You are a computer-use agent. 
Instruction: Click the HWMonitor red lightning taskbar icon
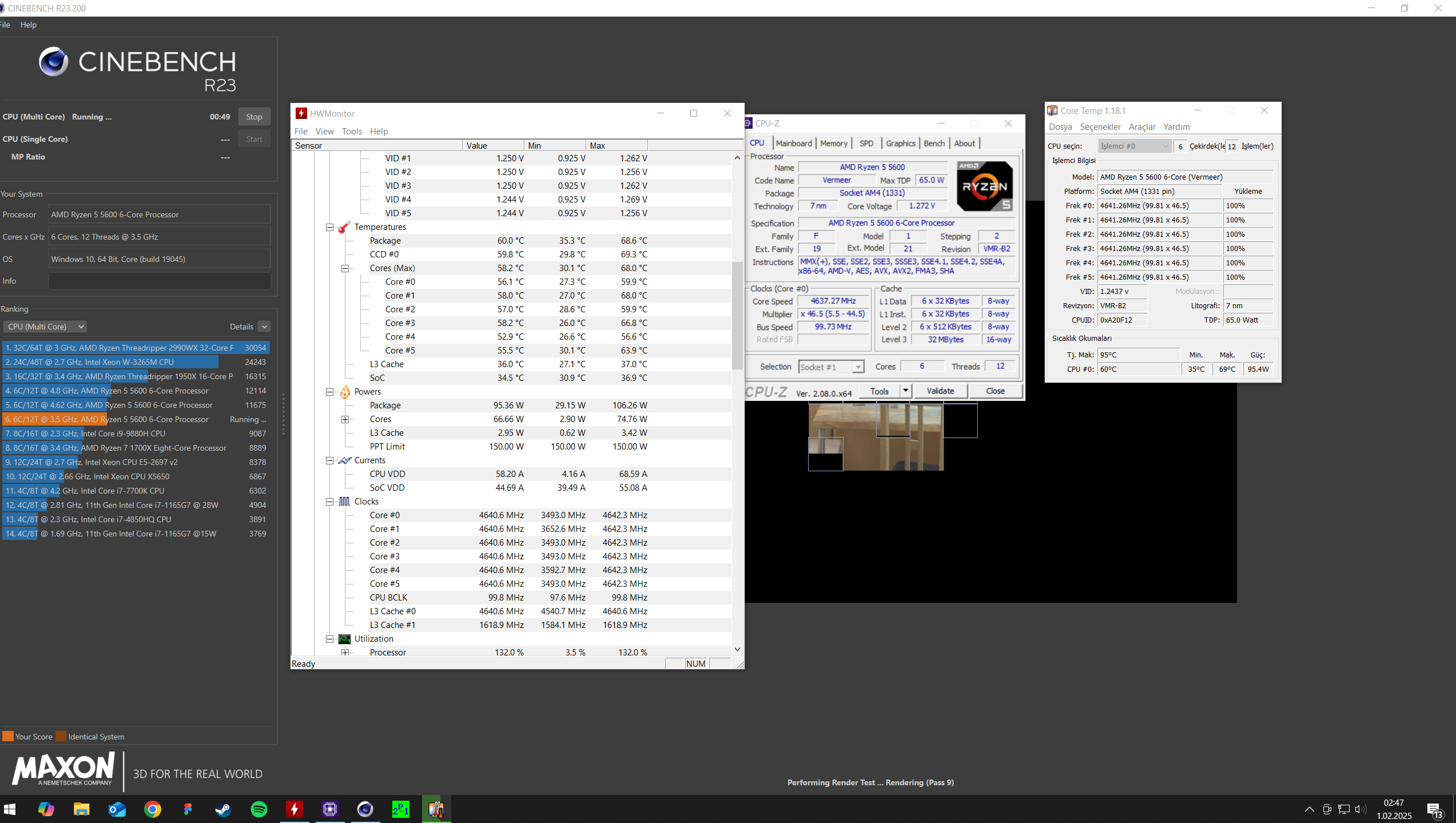pos(294,809)
